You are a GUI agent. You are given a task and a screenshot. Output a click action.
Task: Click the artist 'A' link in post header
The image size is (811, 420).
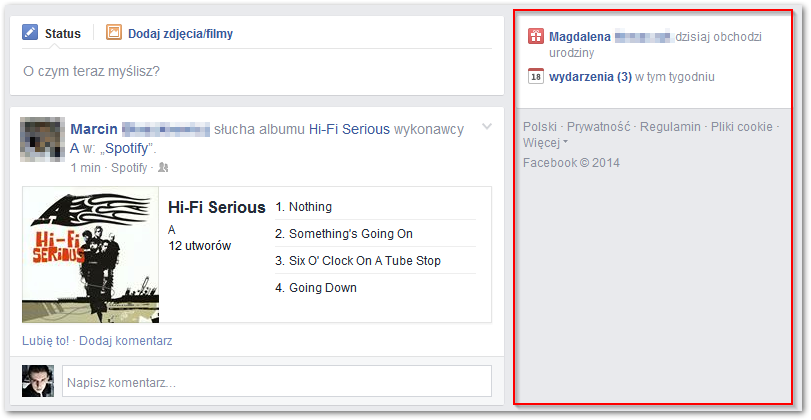(x=75, y=149)
